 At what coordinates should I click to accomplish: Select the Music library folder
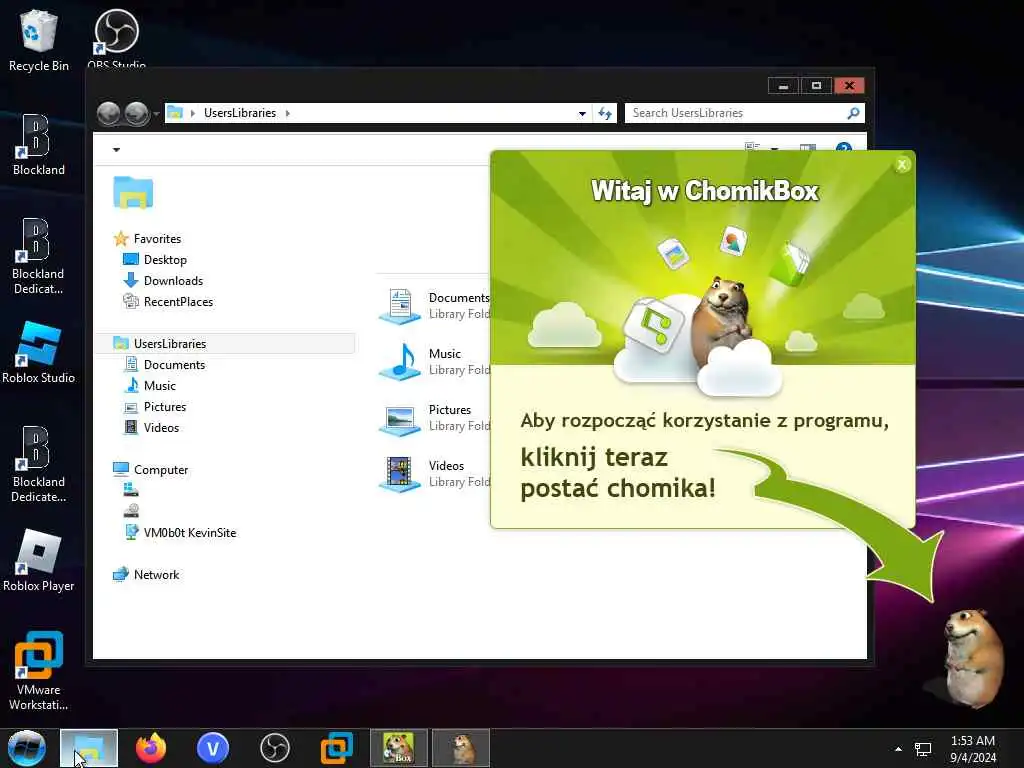point(434,362)
